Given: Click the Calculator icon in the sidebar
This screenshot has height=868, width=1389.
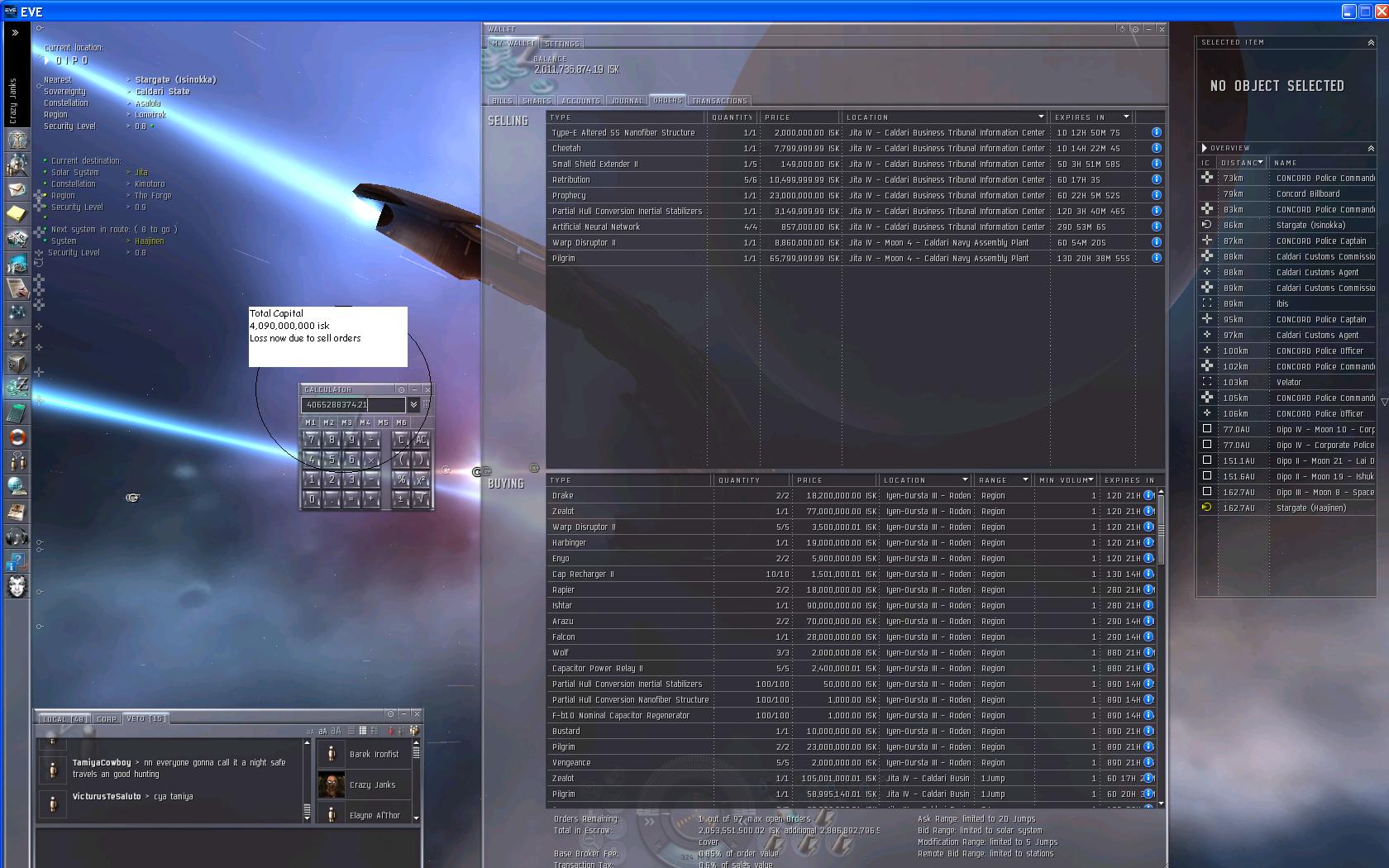Looking at the screenshot, I should [x=17, y=413].
